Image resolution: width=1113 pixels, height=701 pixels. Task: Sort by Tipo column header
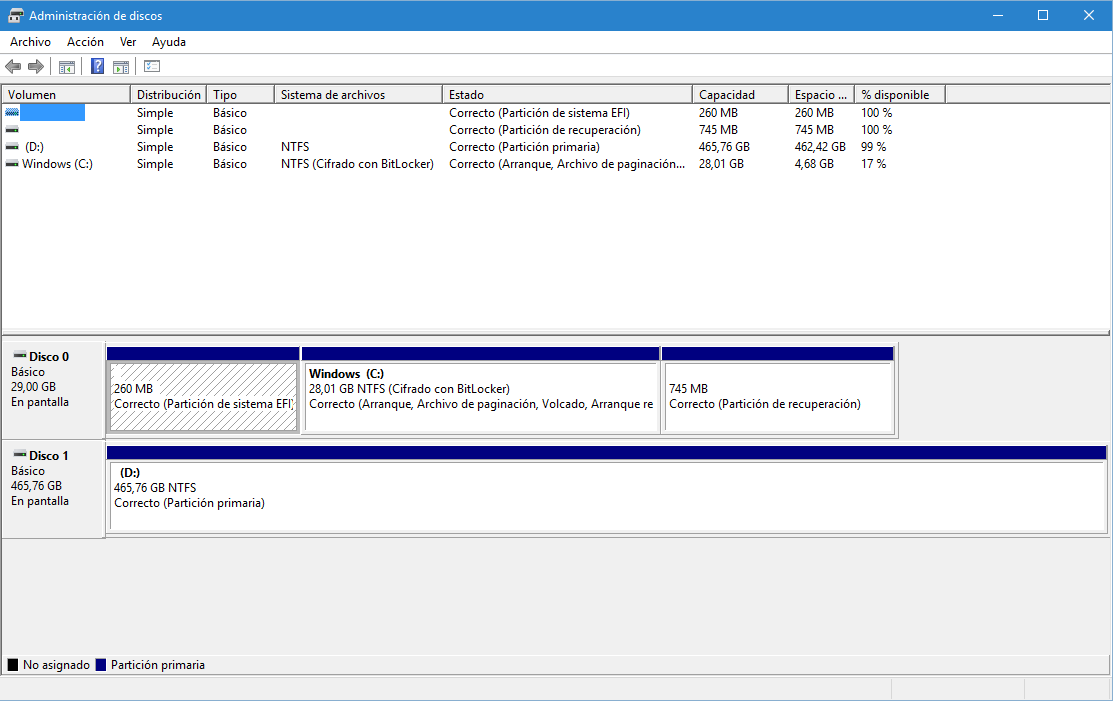point(241,94)
